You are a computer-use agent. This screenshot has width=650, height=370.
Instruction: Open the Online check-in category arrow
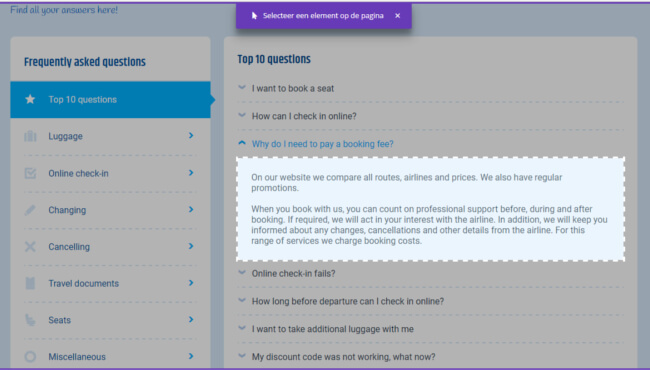191,172
